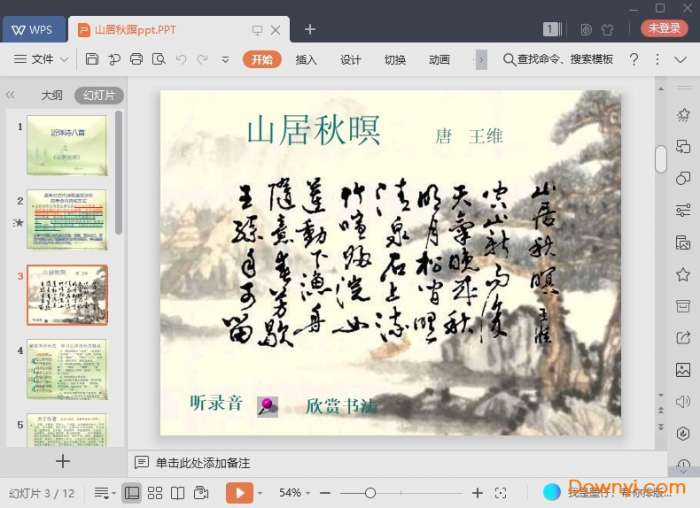Viewport: 700px width, 508px height.
Task: Open the 文件 menu
Action: [34, 59]
